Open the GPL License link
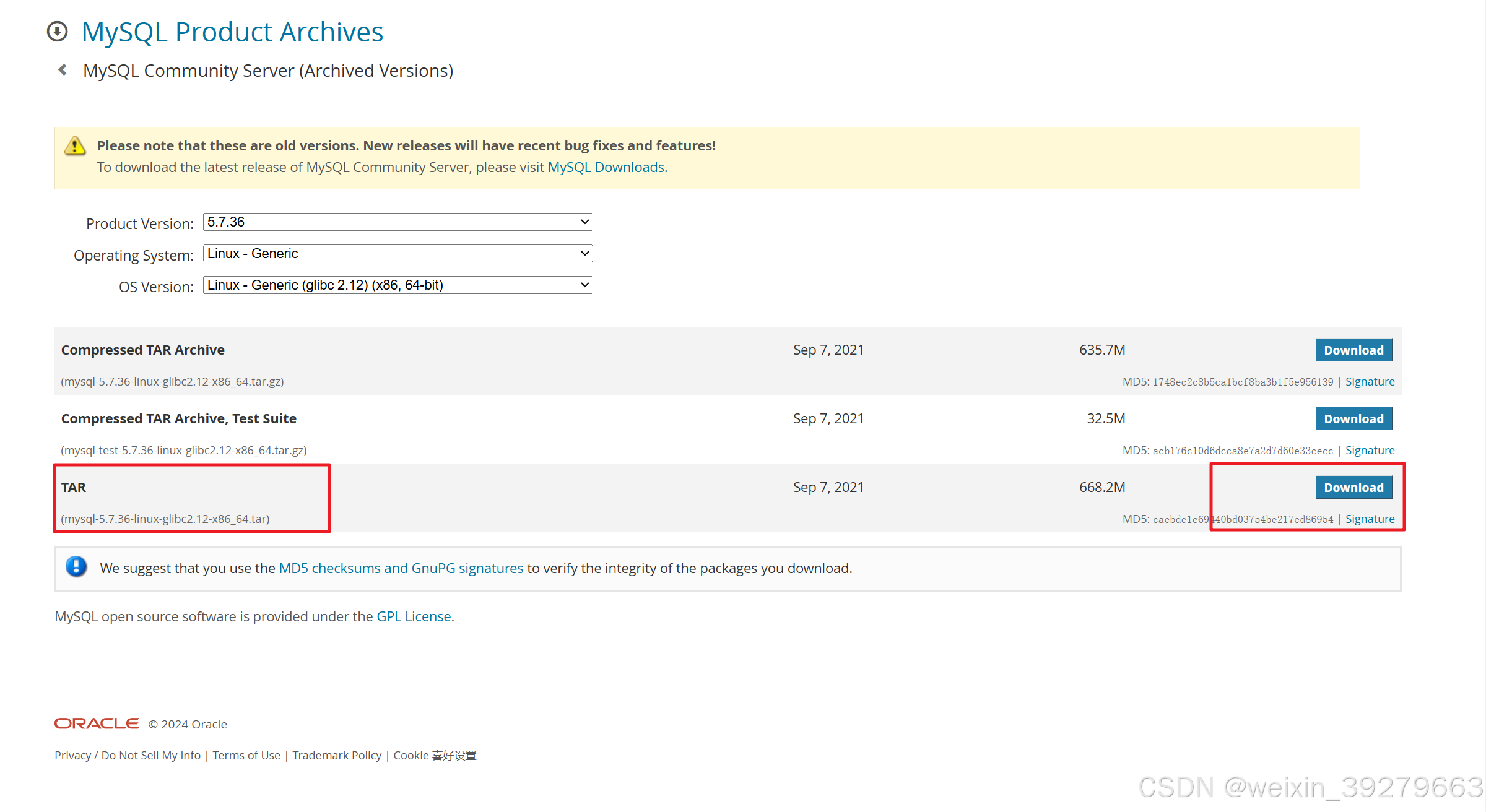This screenshot has width=1486, height=812. (x=414, y=616)
